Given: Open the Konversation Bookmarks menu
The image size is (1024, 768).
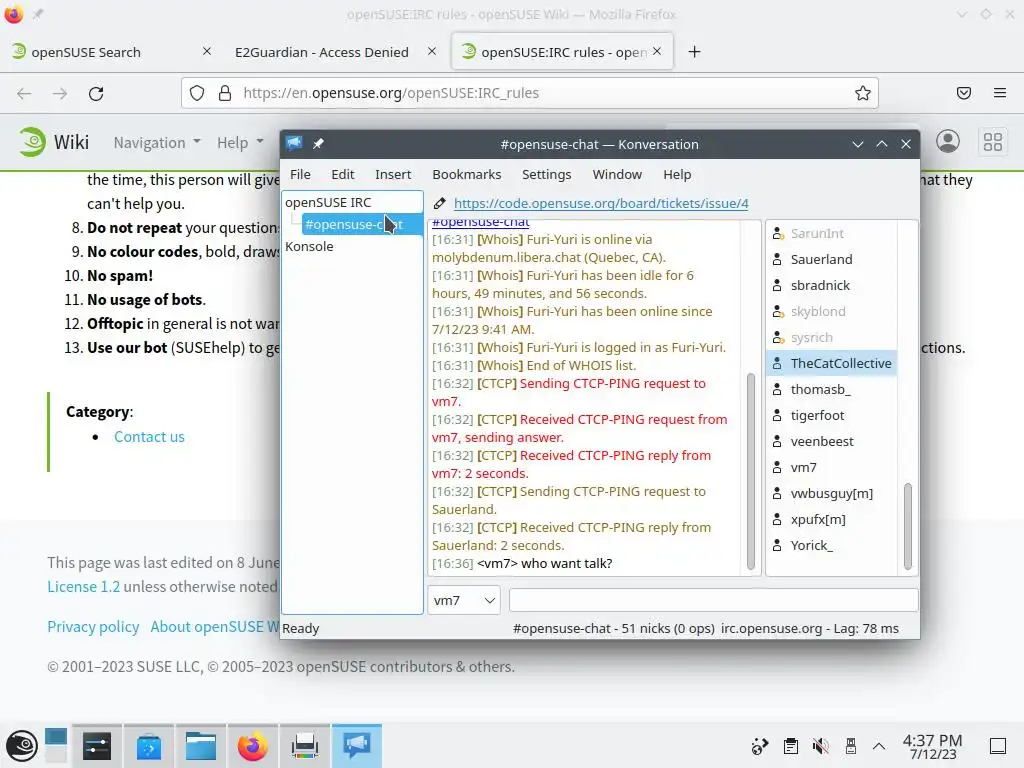Looking at the screenshot, I should 466,174.
